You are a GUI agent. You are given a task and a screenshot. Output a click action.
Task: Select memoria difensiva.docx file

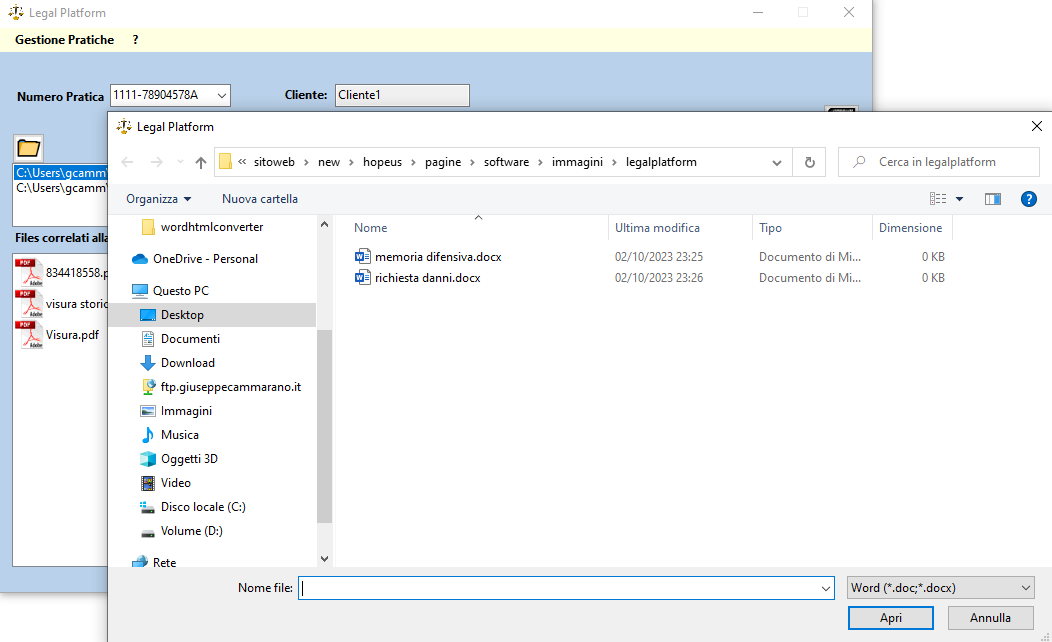coord(437,257)
